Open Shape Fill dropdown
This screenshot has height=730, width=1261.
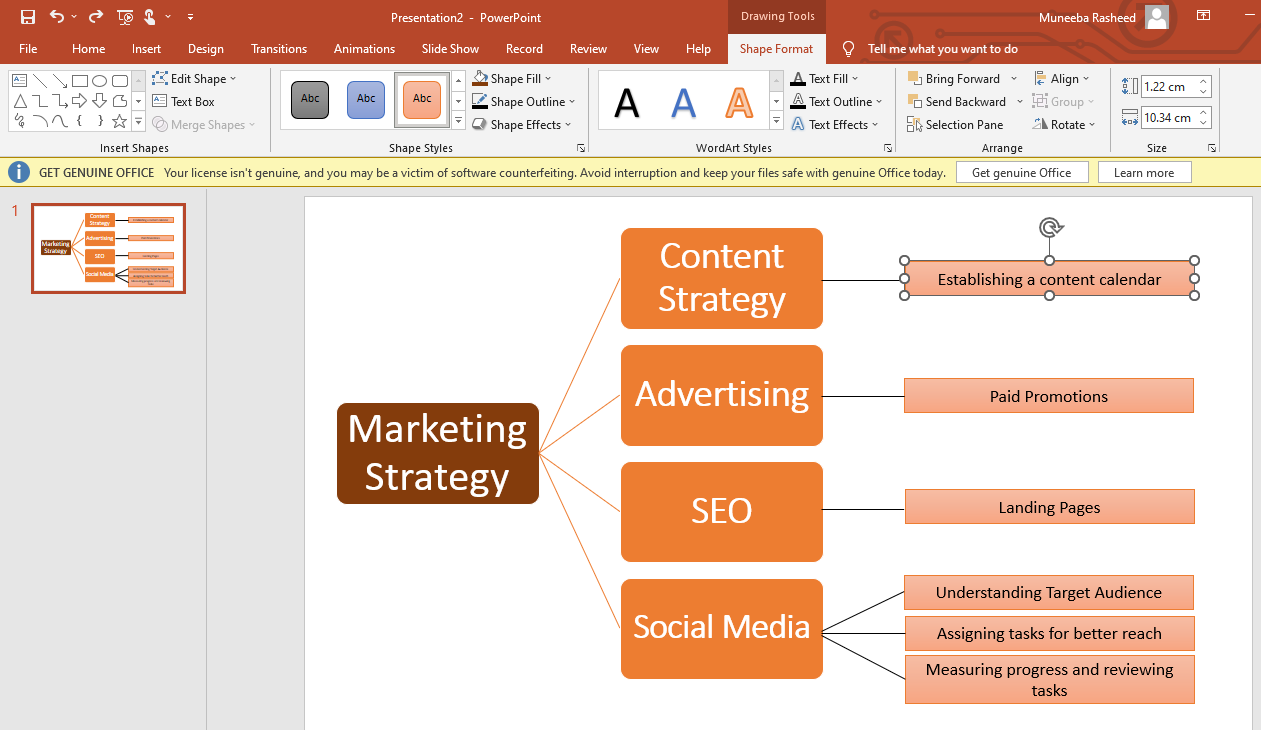coord(512,78)
